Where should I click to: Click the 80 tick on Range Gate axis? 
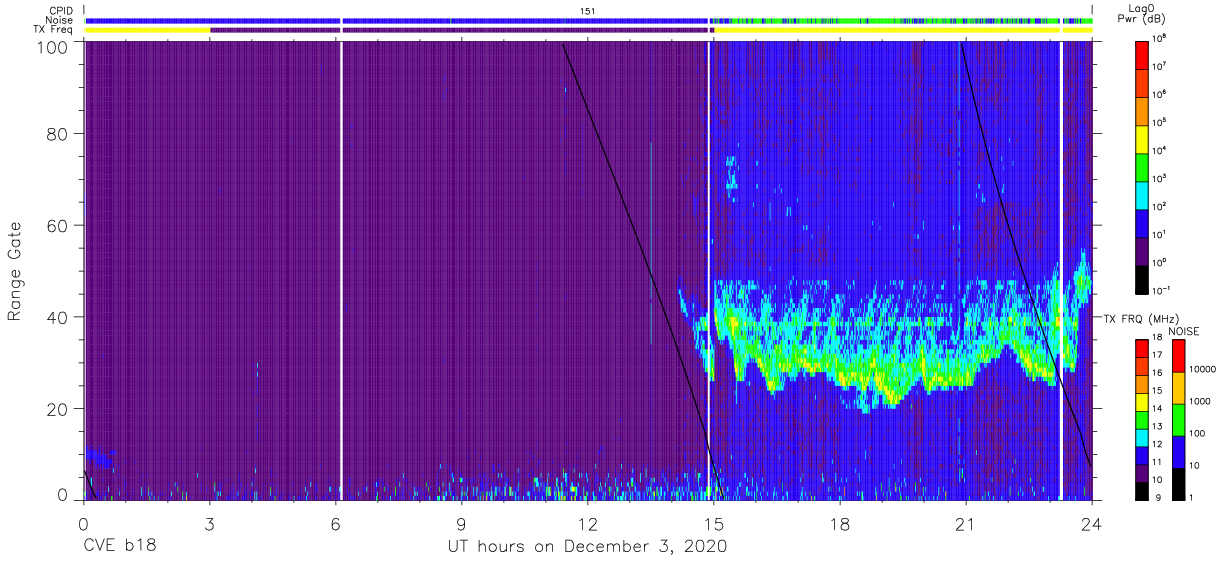pos(58,135)
